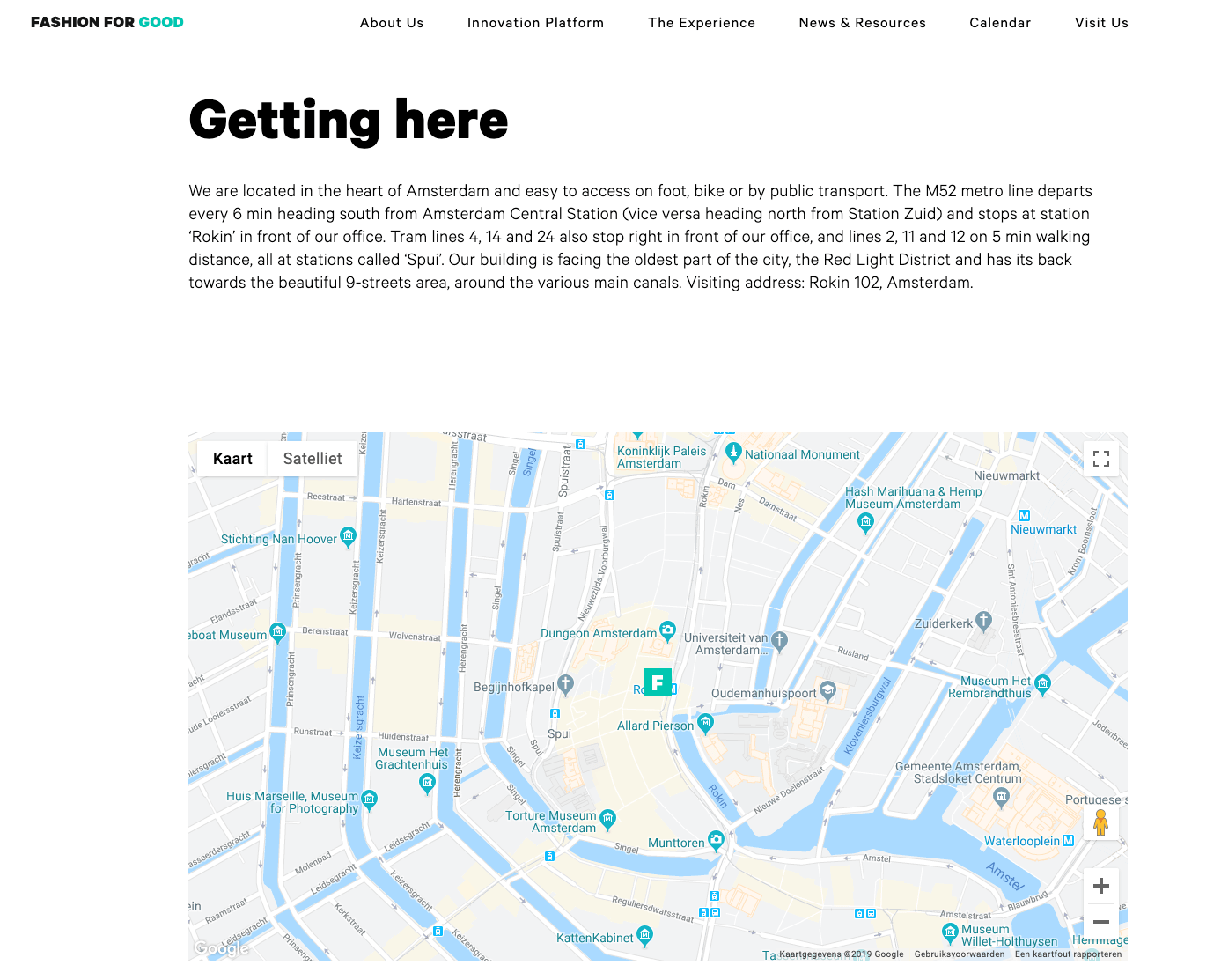Open the Innovation Platform menu
1221x980 pixels.
point(535,23)
